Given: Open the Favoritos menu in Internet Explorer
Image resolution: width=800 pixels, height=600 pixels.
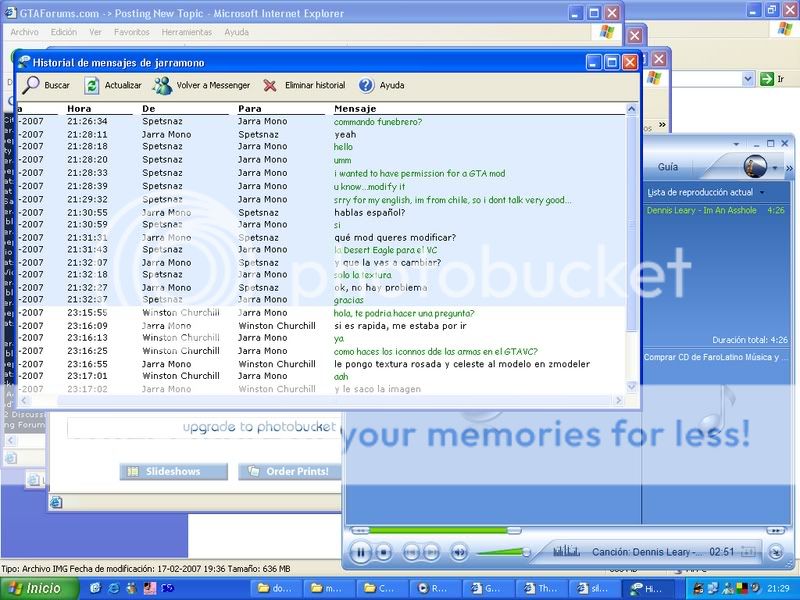Looking at the screenshot, I should point(130,32).
